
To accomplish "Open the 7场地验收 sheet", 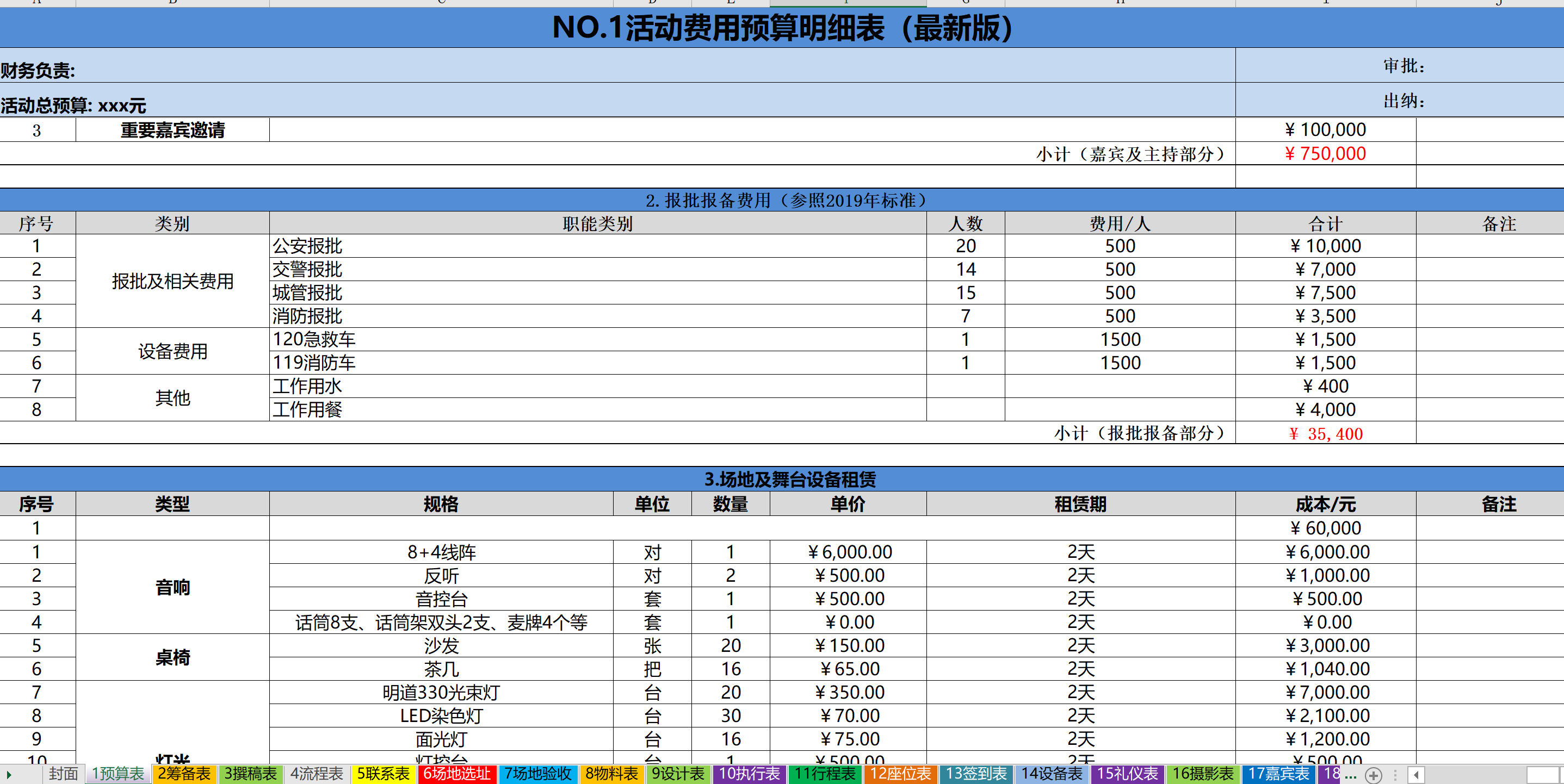I will (538, 774).
